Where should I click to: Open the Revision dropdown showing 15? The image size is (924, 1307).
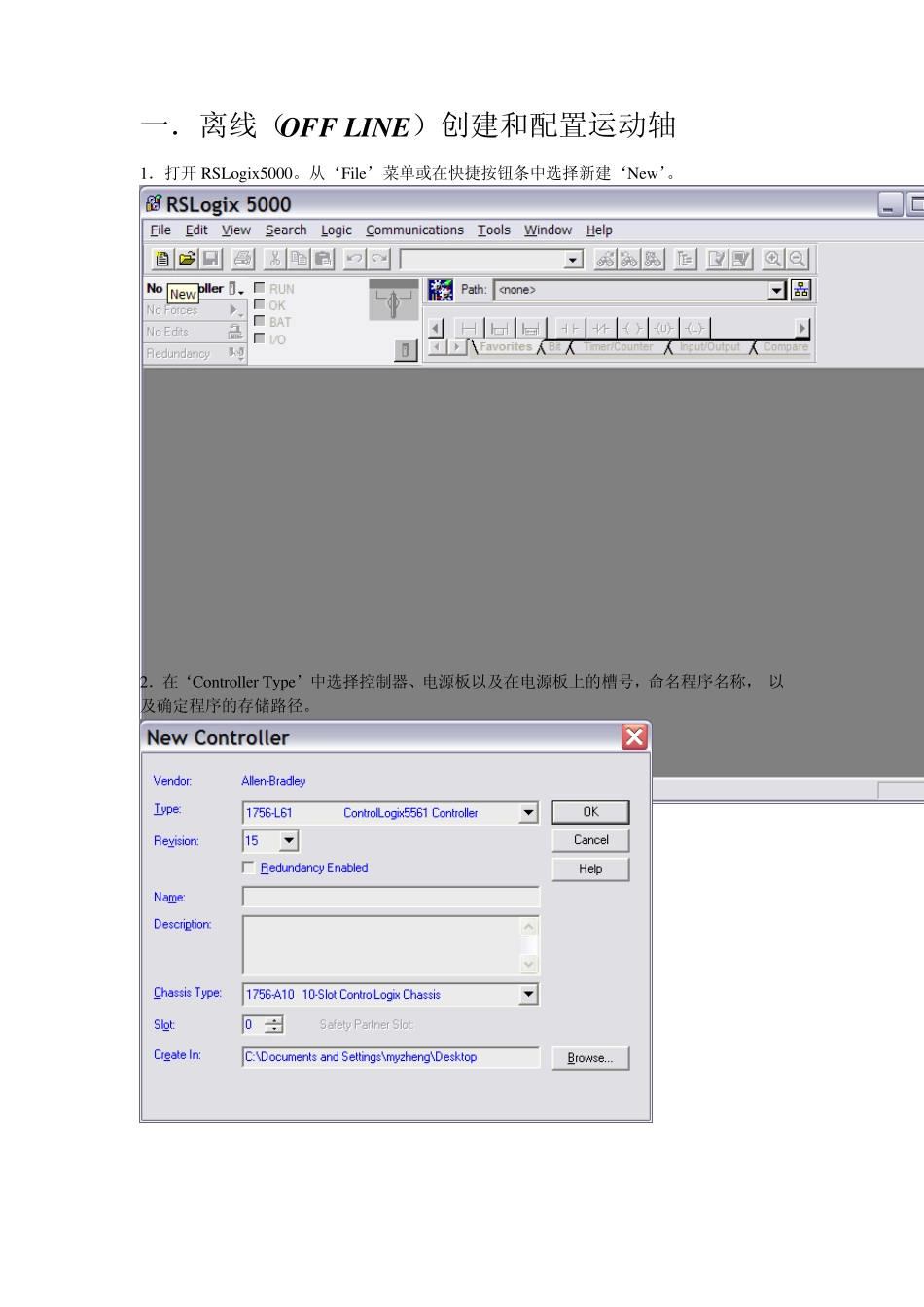pyautogui.click(x=289, y=841)
